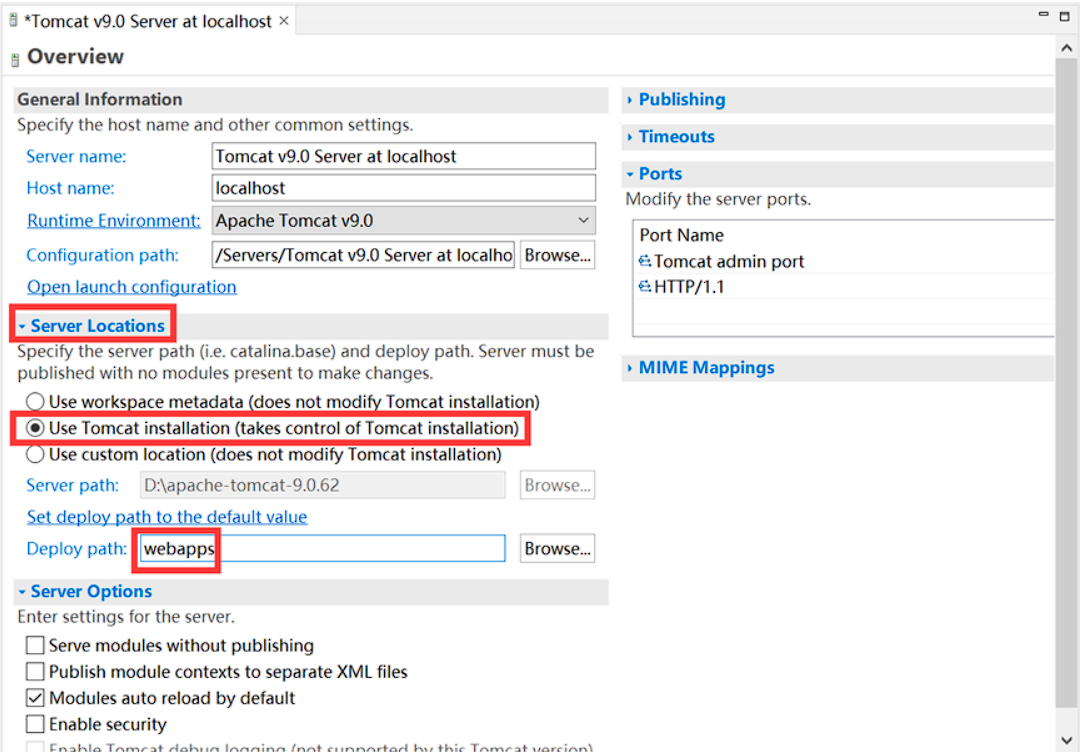Click the vertical scrollbar thumb
This screenshot has width=1089, height=752.
1066,383
